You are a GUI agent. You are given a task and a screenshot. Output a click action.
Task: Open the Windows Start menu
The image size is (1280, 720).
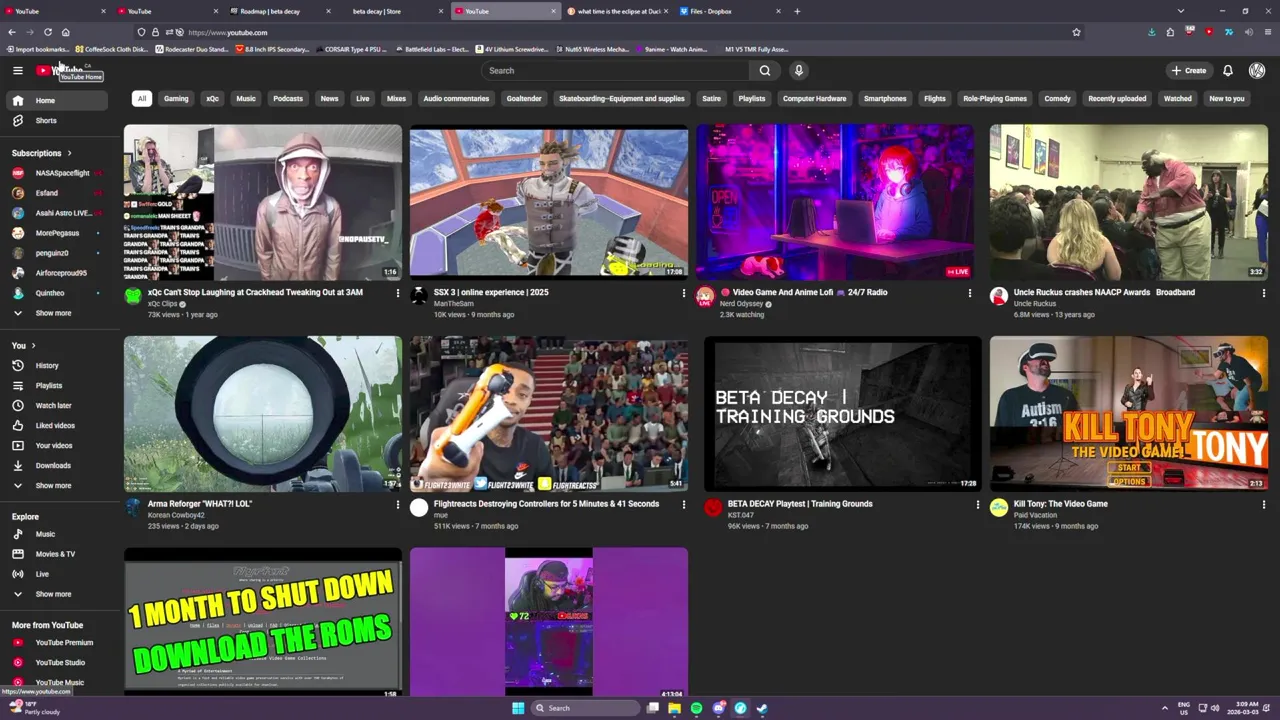pyautogui.click(x=518, y=708)
